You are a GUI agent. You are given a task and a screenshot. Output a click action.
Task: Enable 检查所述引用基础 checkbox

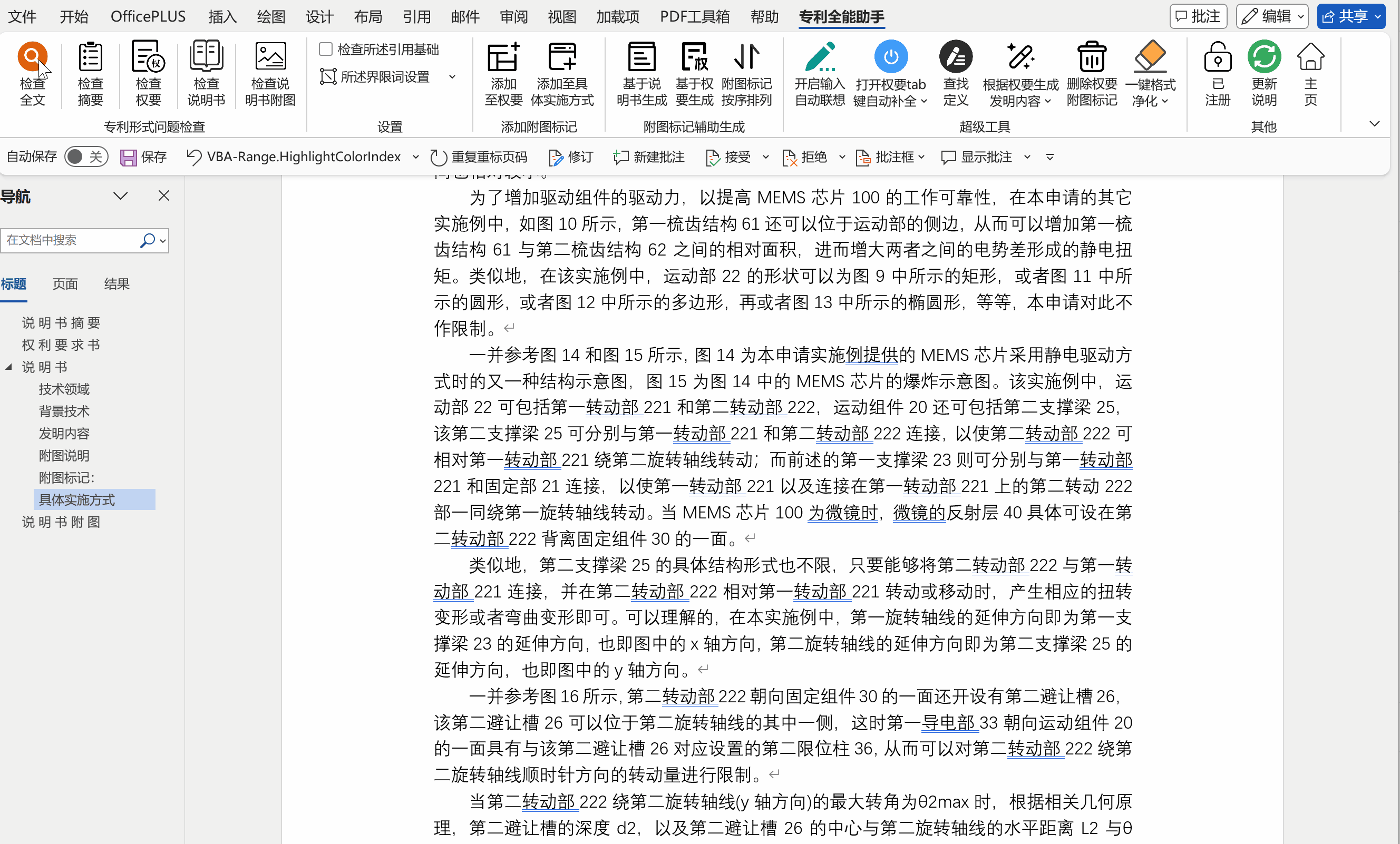click(x=326, y=50)
